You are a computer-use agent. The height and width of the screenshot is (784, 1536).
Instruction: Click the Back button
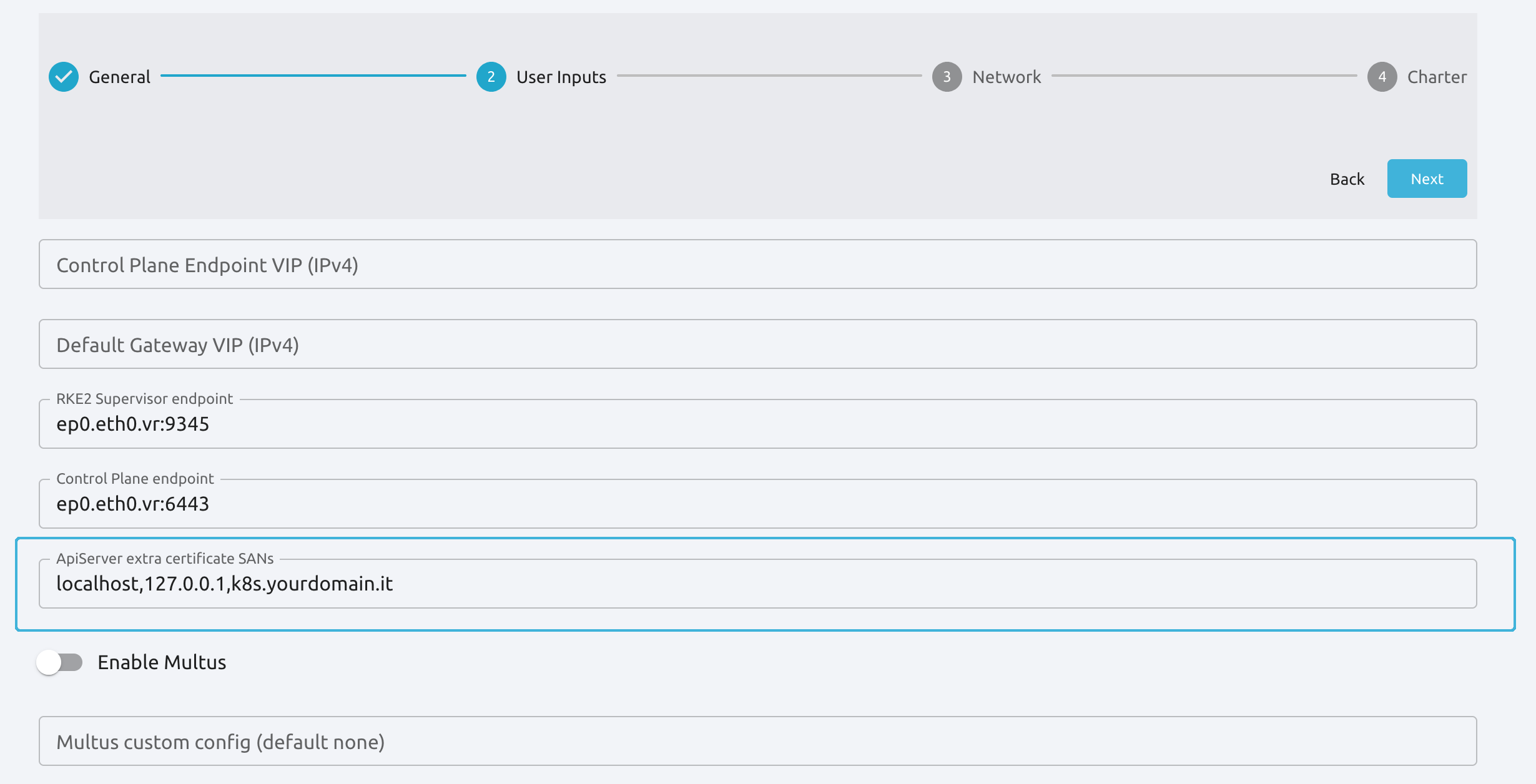1347,179
